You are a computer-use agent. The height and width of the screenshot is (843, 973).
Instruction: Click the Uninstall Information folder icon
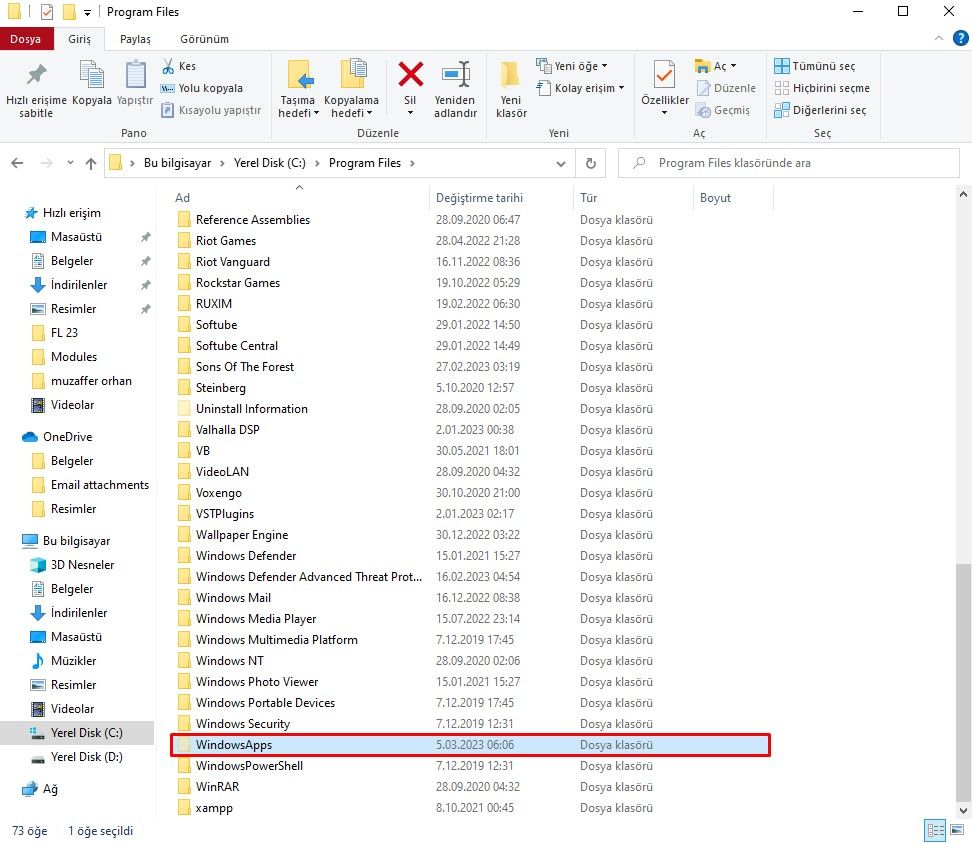point(184,409)
